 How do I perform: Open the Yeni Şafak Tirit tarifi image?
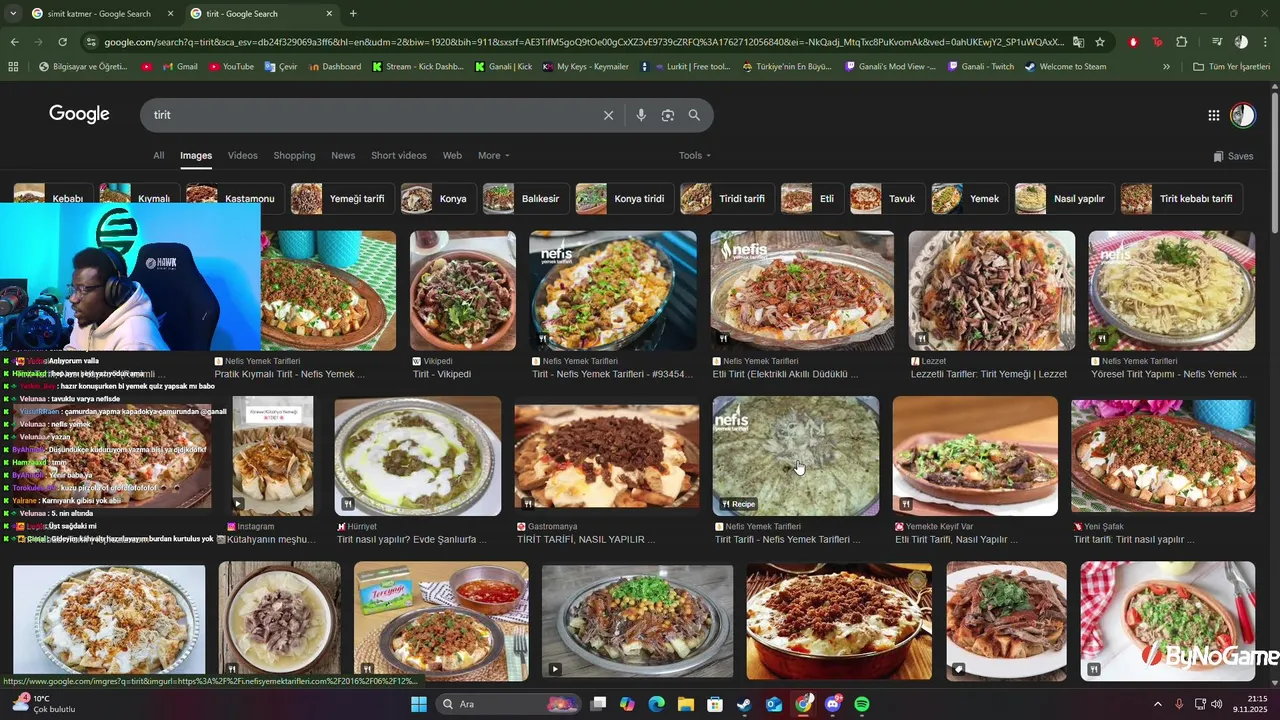click(1163, 456)
